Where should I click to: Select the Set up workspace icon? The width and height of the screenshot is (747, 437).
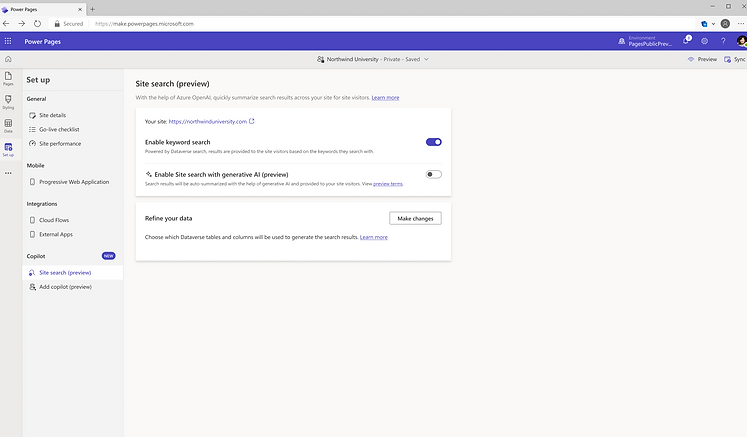pyautogui.click(x=8, y=150)
